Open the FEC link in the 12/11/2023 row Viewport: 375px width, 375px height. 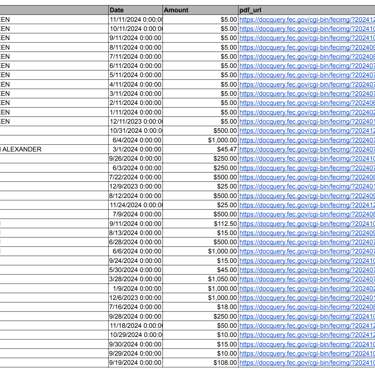tap(307, 121)
